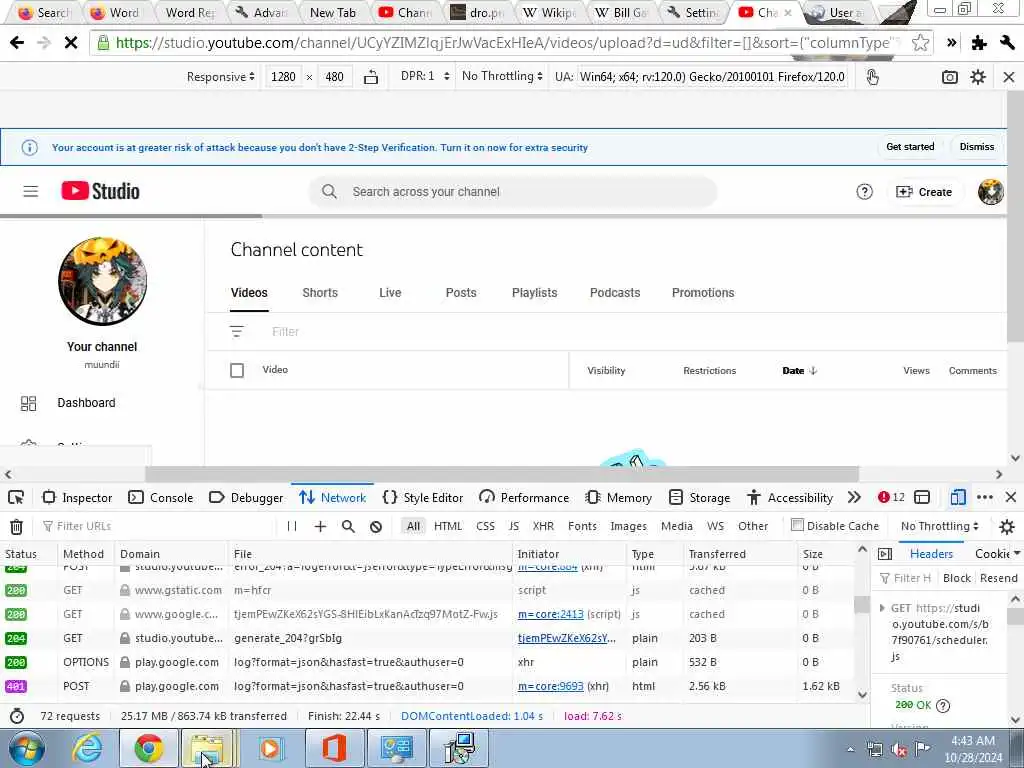Screen dimensions: 1024x768
Task: Open network search magnifier icon
Action: pos(348,526)
